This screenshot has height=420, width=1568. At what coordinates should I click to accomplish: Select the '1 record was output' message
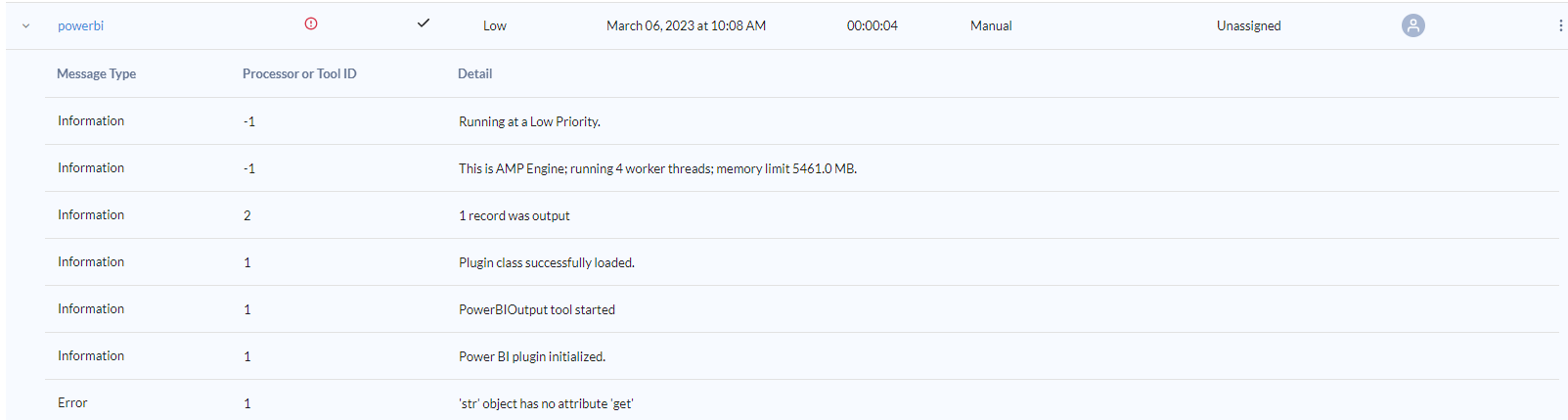(x=514, y=215)
